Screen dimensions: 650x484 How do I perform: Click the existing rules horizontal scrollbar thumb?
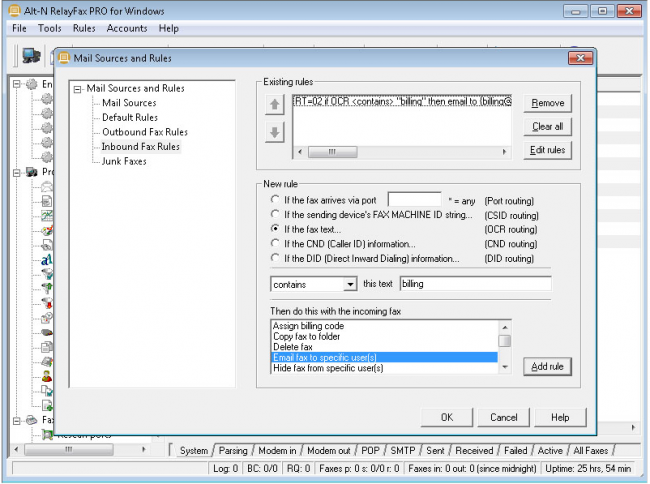pyautogui.click(x=332, y=152)
